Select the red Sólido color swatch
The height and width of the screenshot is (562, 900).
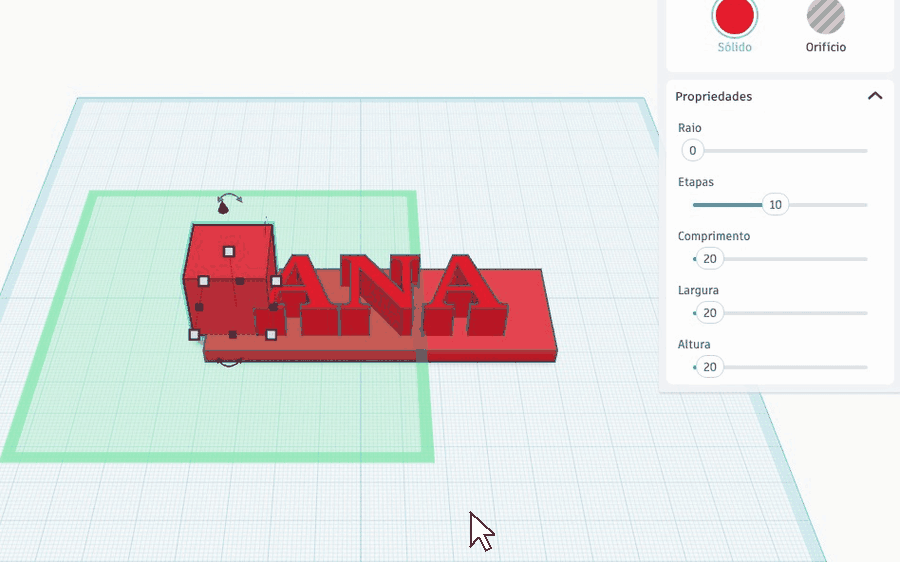click(734, 16)
